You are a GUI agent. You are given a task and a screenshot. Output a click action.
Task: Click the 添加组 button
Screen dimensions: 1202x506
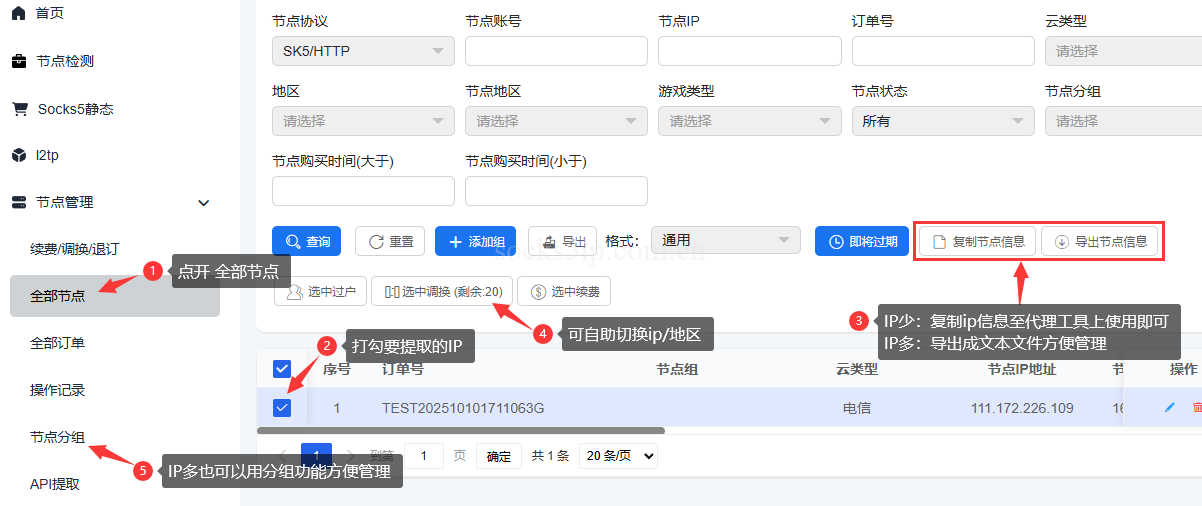(x=475, y=241)
